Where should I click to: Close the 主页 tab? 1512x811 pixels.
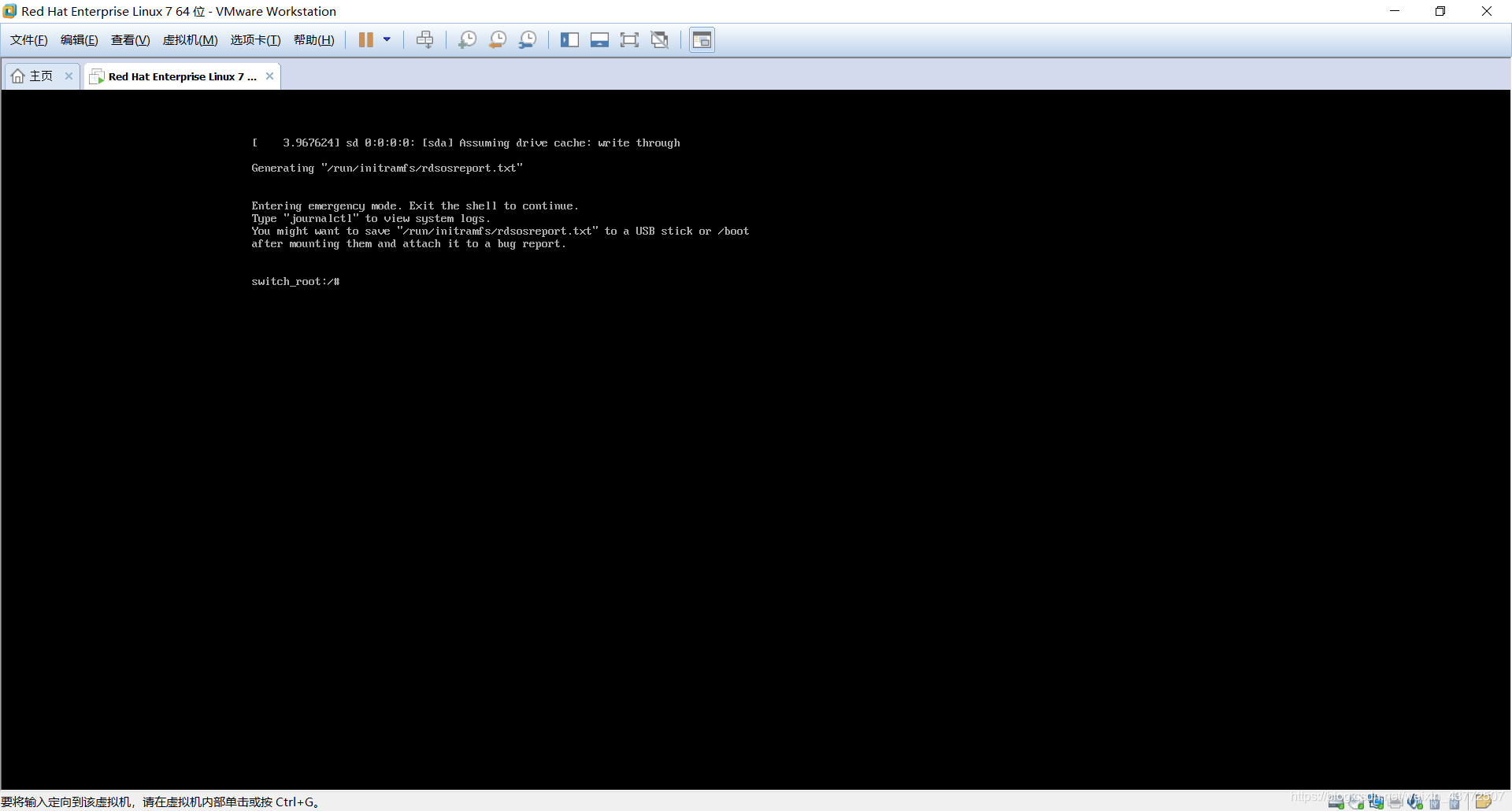pyautogui.click(x=69, y=76)
